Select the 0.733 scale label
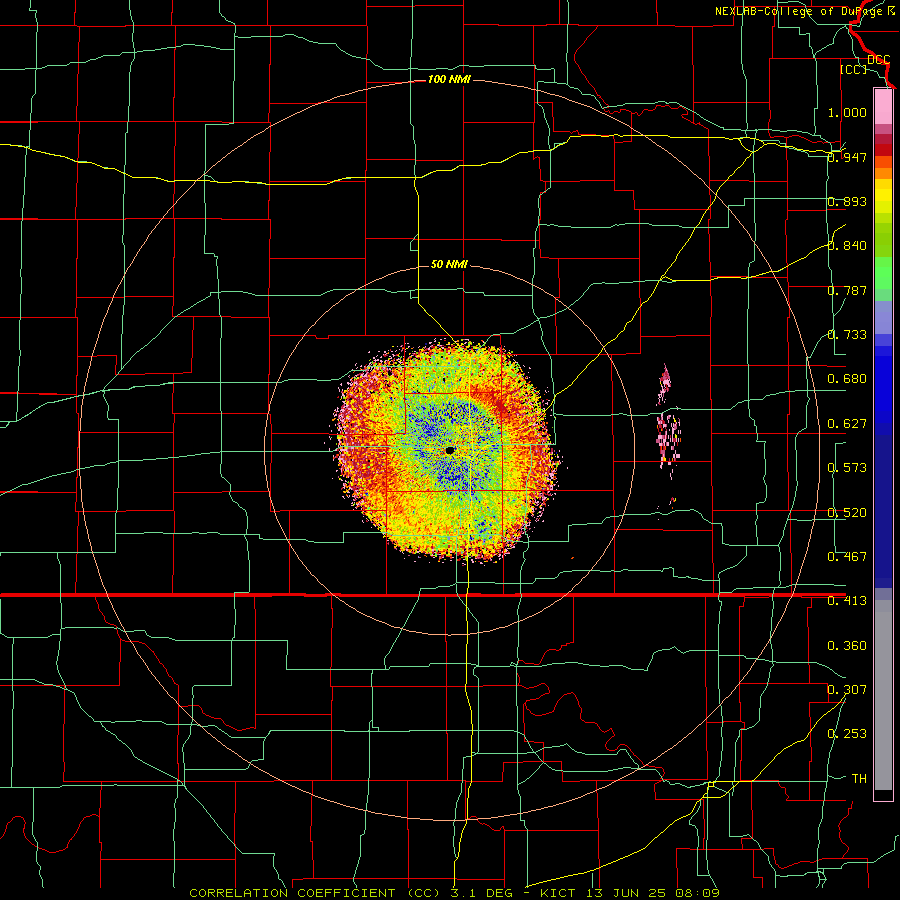This screenshot has width=900, height=900. point(847,335)
